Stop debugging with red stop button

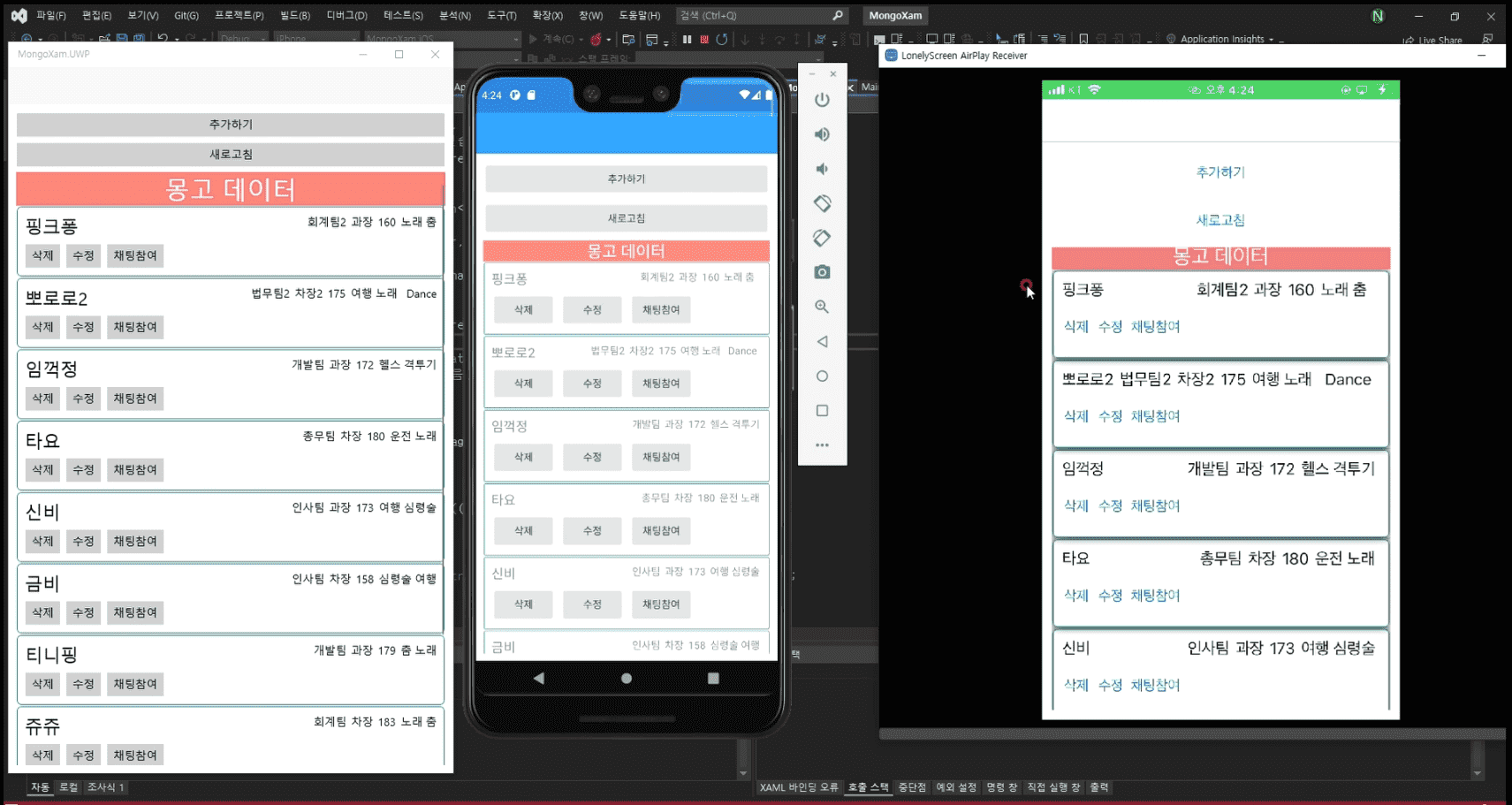tap(704, 39)
